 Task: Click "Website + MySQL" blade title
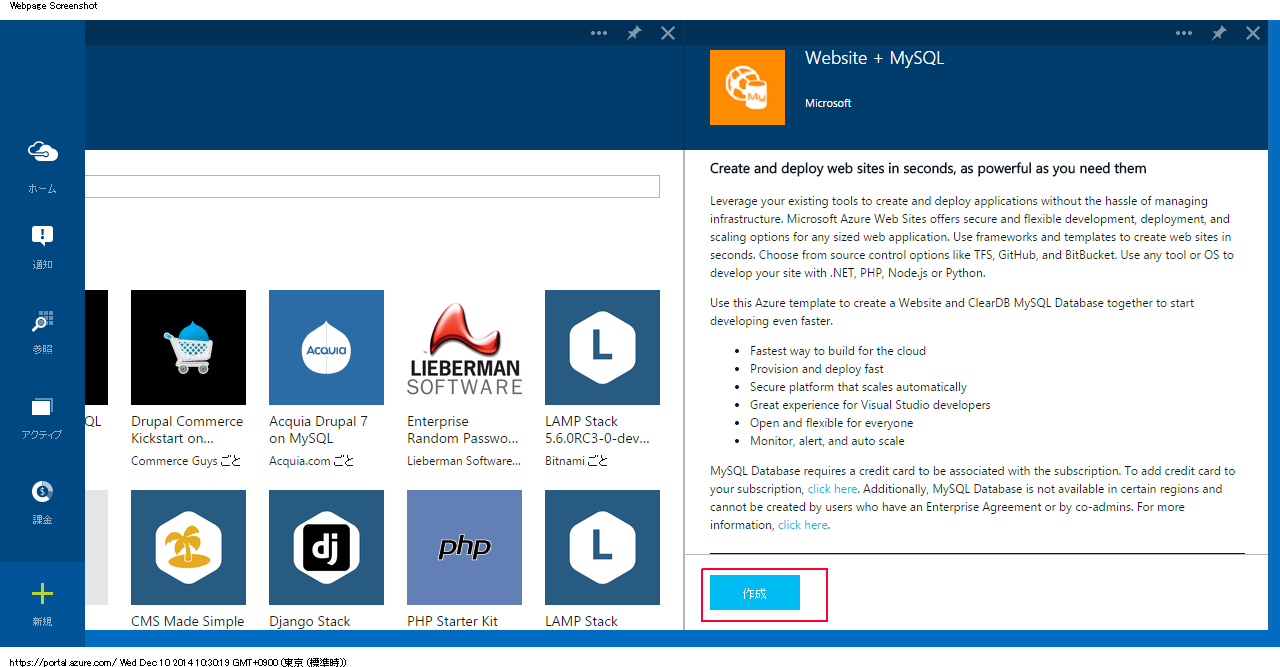pyautogui.click(x=874, y=58)
